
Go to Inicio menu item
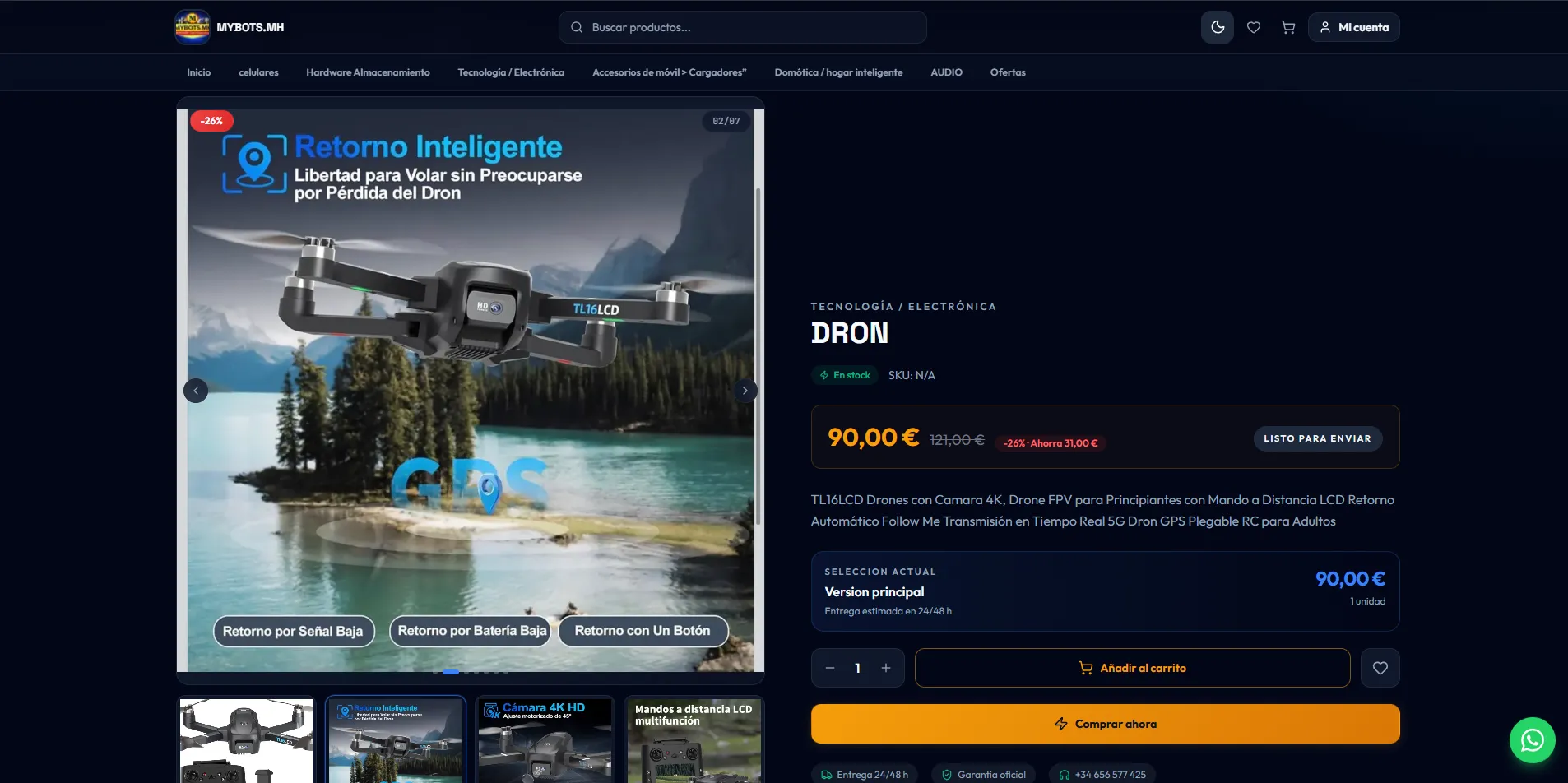pyautogui.click(x=199, y=72)
